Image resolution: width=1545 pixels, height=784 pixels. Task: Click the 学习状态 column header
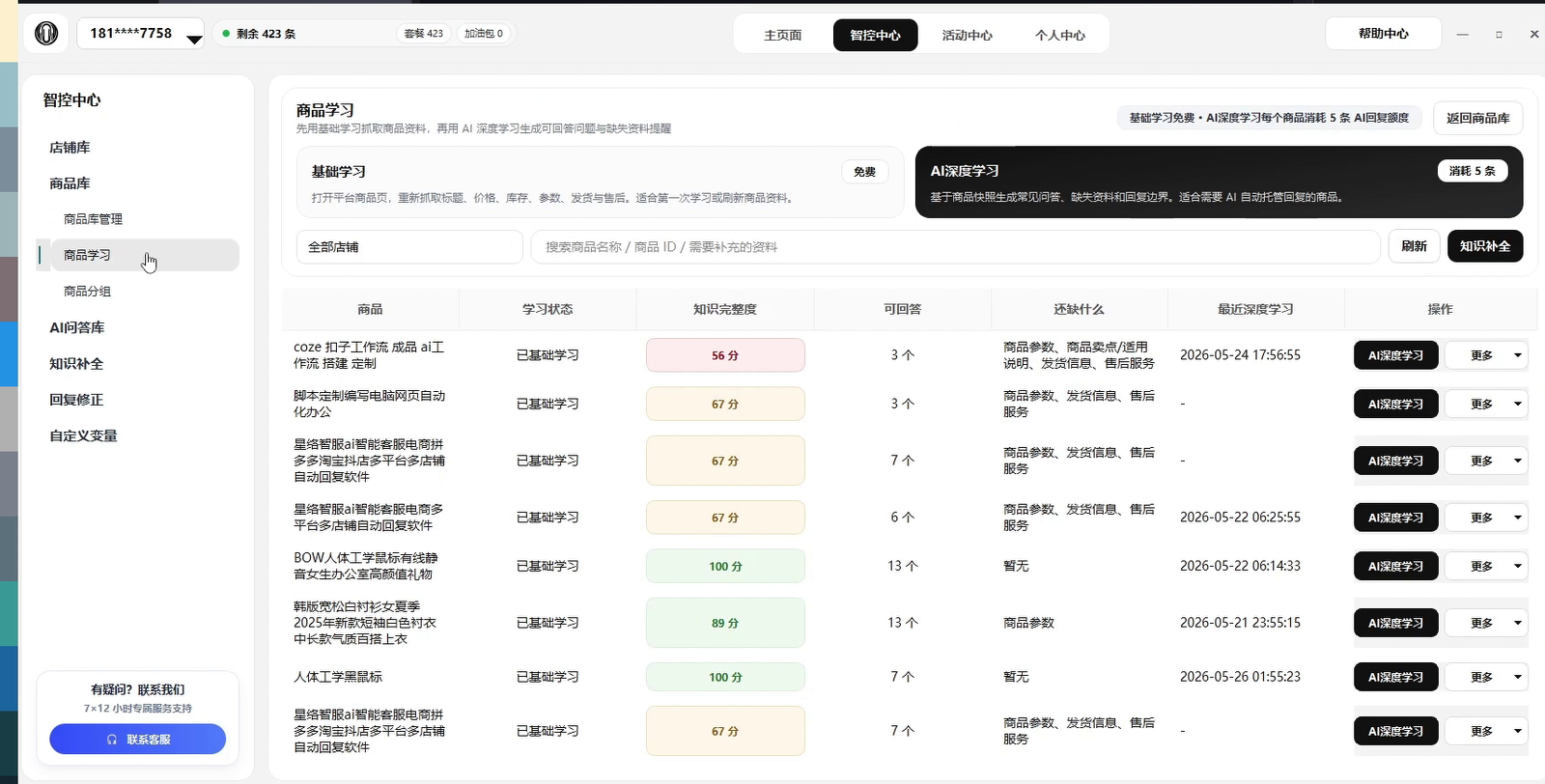[548, 309]
